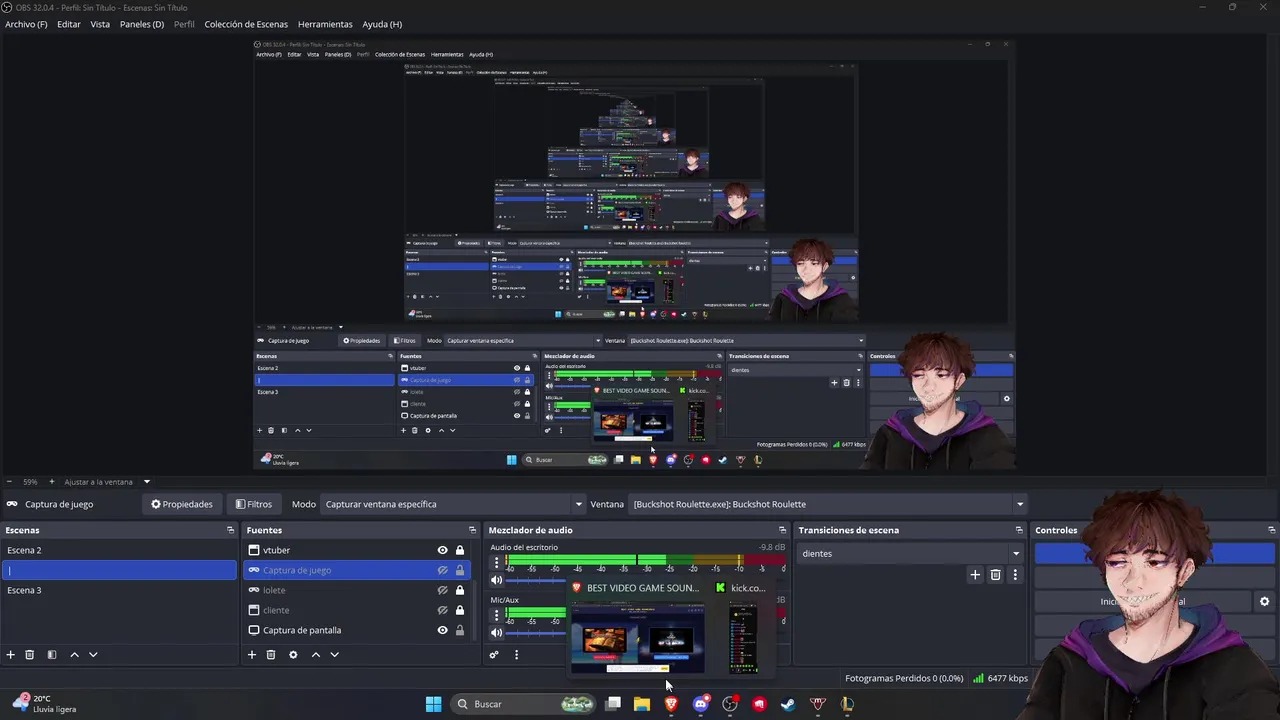The height and width of the screenshot is (720, 1280).
Task: Add a new source in Fuentes panel
Action: [252, 655]
